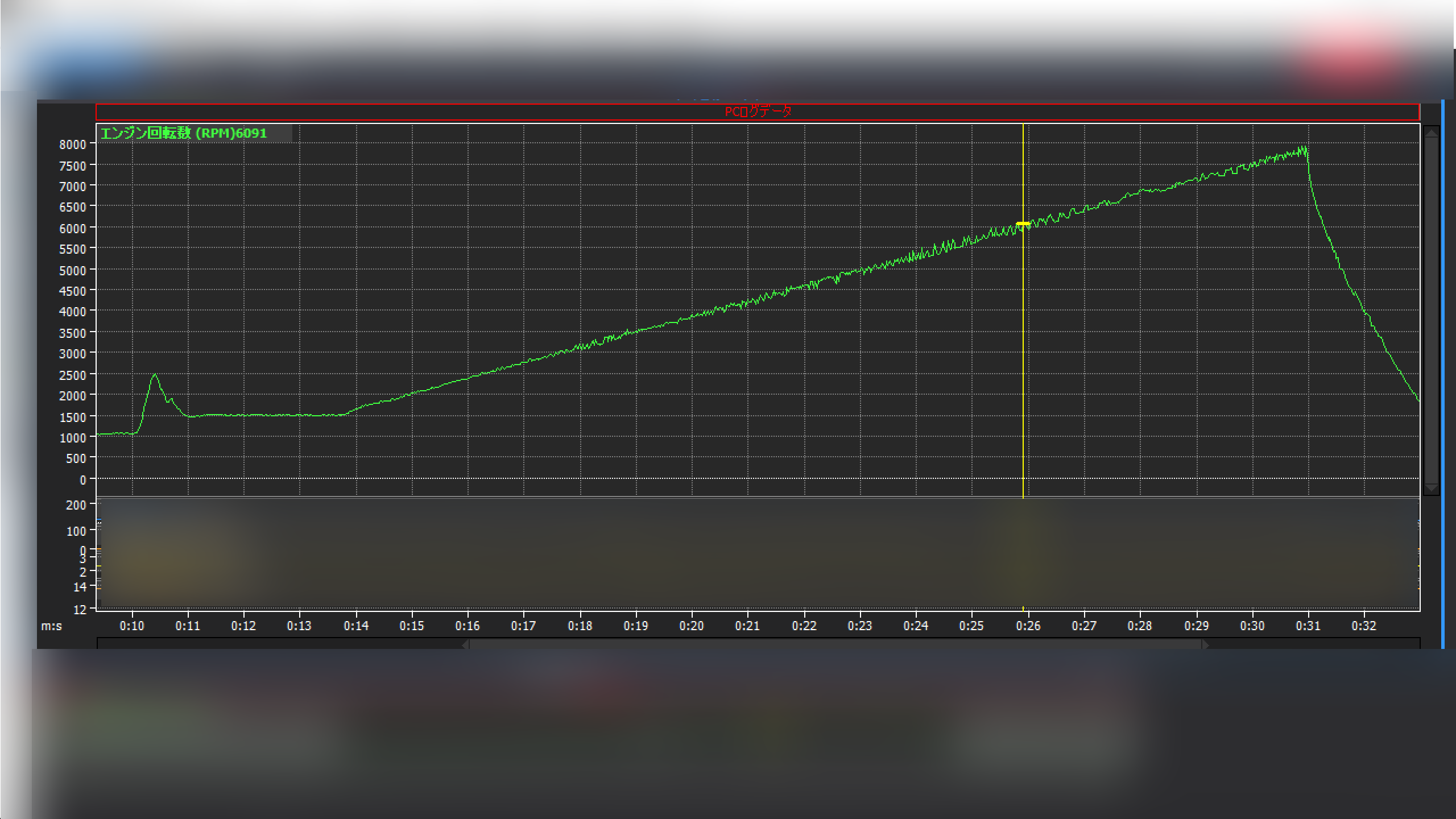Click the 0 label on RPM axis
Viewport: 1456px width, 819px height.
pos(83,480)
